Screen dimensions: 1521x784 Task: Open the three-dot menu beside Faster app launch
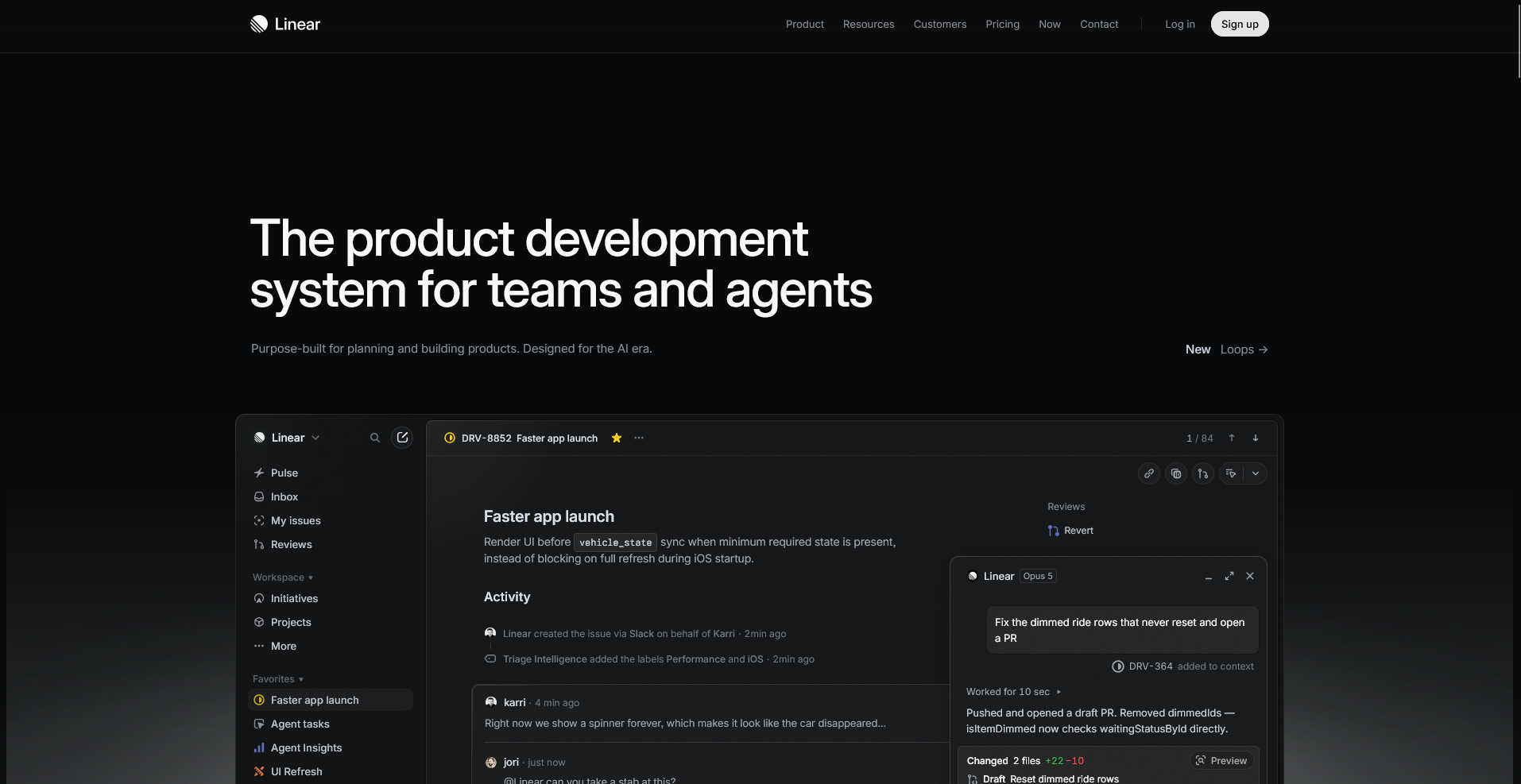click(639, 438)
